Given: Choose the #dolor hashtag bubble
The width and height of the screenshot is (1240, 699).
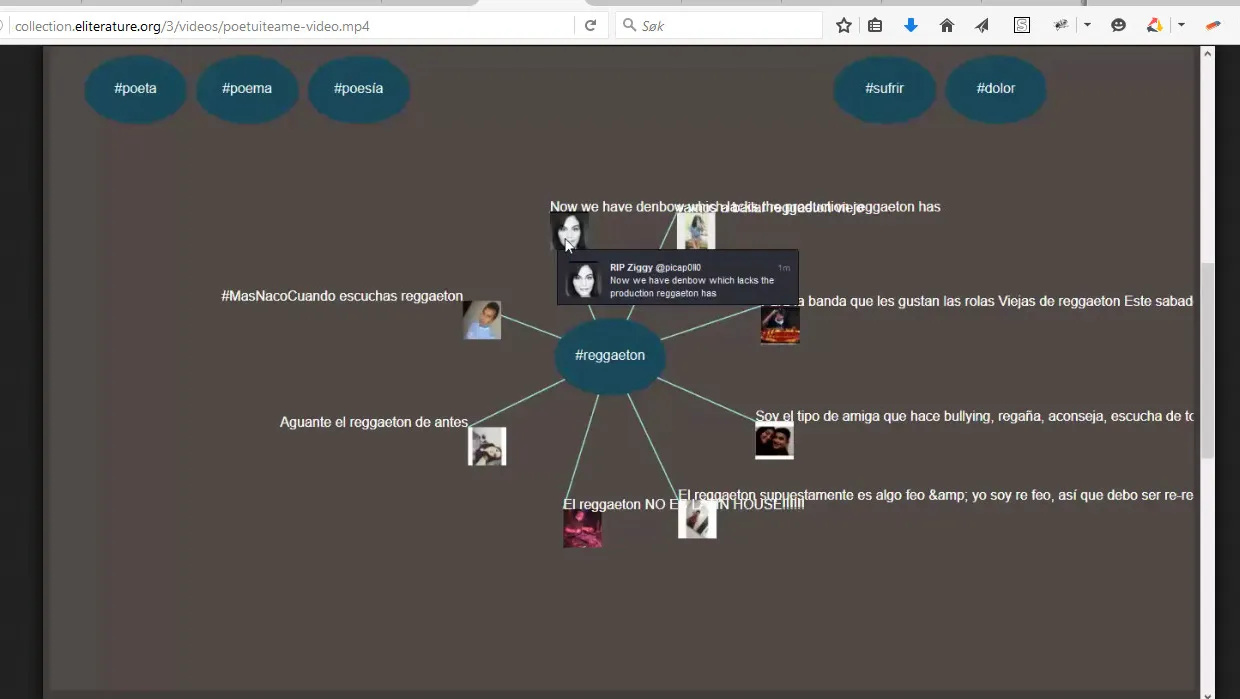Looking at the screenshot, I should coord(995,89).
